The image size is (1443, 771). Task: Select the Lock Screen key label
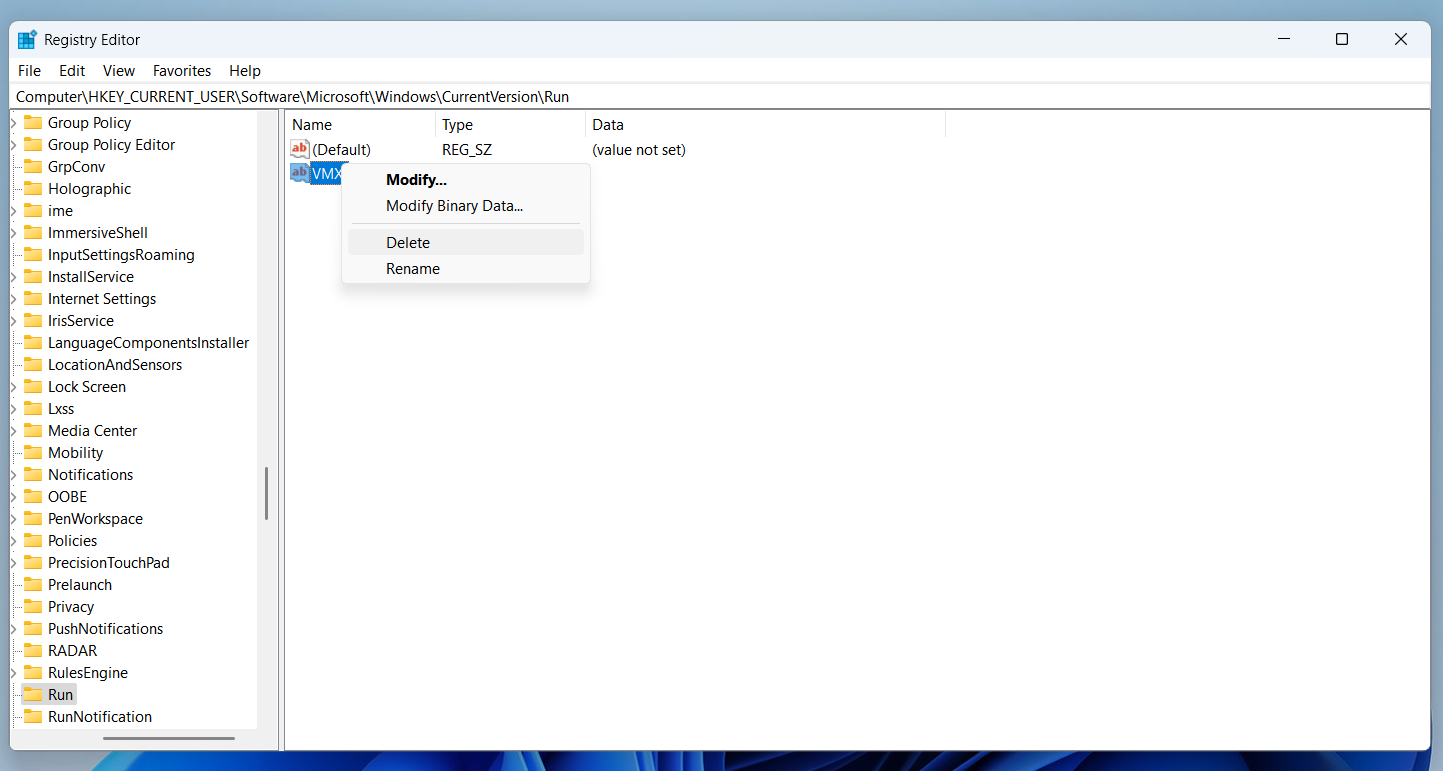click(x=87, y=387)
